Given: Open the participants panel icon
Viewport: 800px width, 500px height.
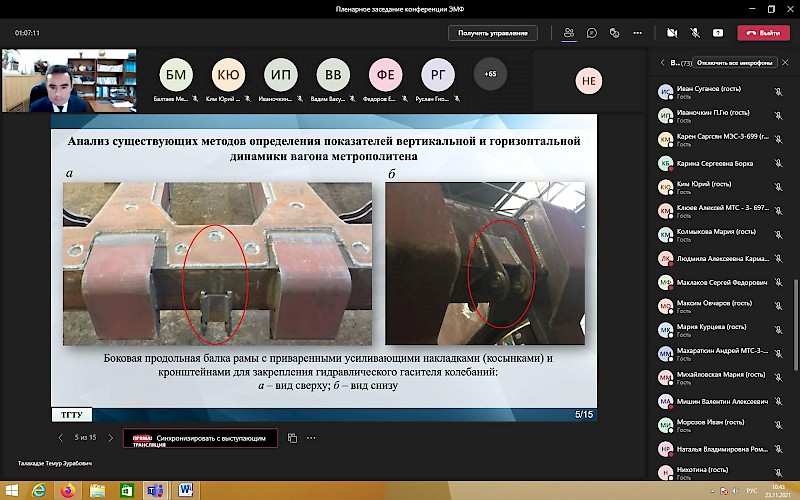Looking at the screenshot, I should 569,33.
